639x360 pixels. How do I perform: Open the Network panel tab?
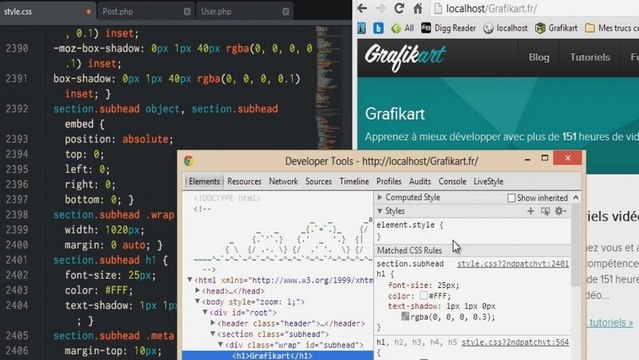283,181
